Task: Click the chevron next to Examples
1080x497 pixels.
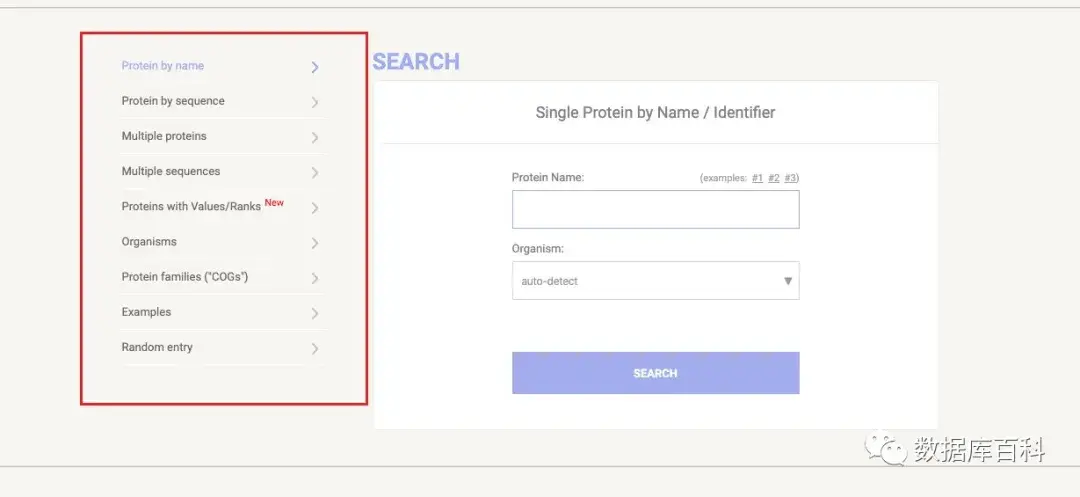Action: click(x=315, y=313)
